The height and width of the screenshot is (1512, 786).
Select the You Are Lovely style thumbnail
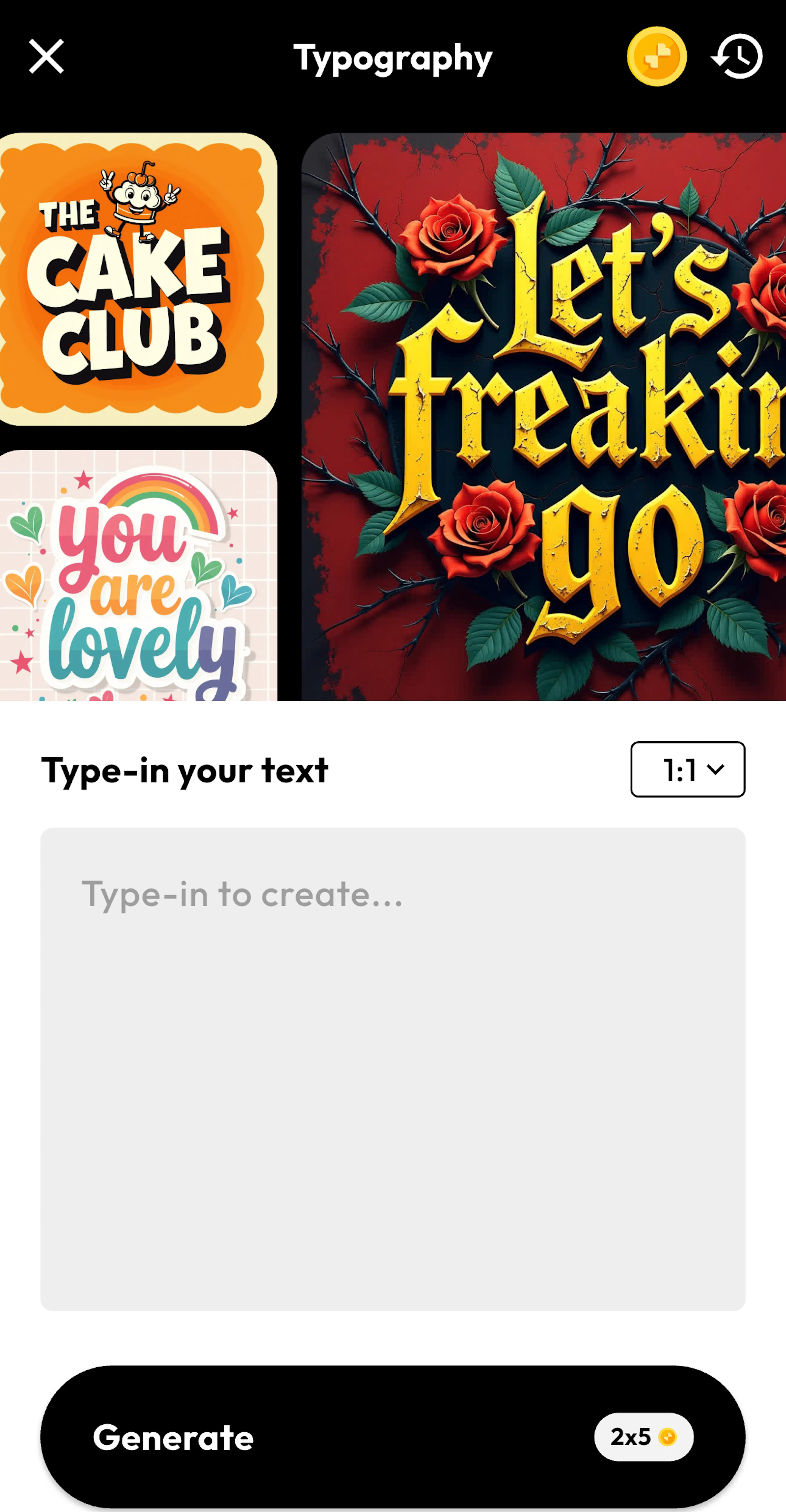(x=138, y=575)
